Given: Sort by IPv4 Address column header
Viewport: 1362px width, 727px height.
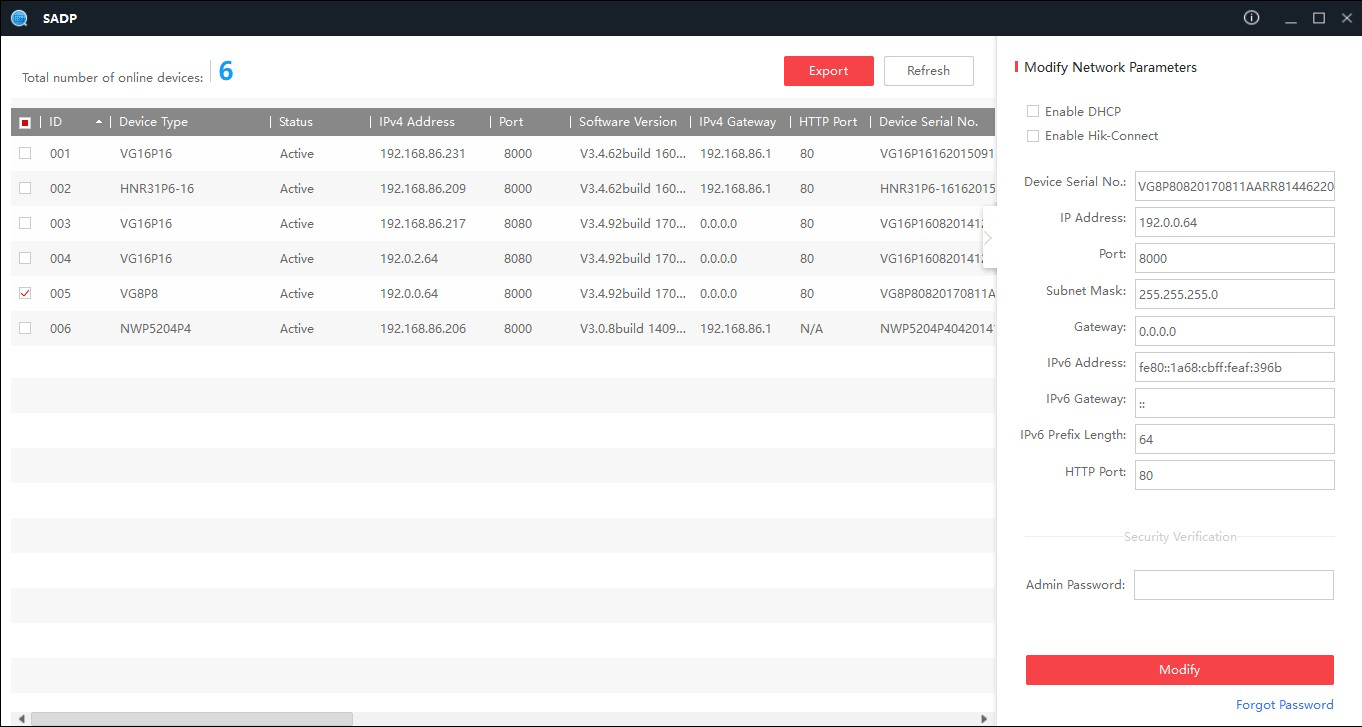Looking at the screenshot, I should pos(416,122).
